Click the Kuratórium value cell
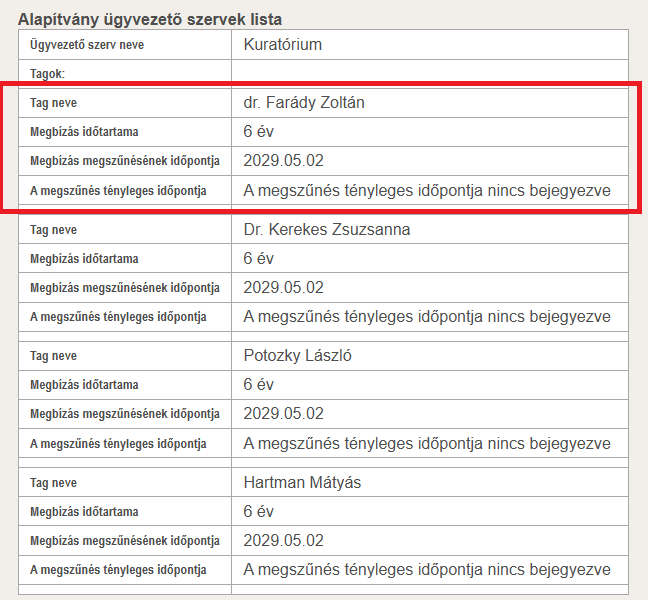The width and height of the screenshot is (648, 600). 282,45
